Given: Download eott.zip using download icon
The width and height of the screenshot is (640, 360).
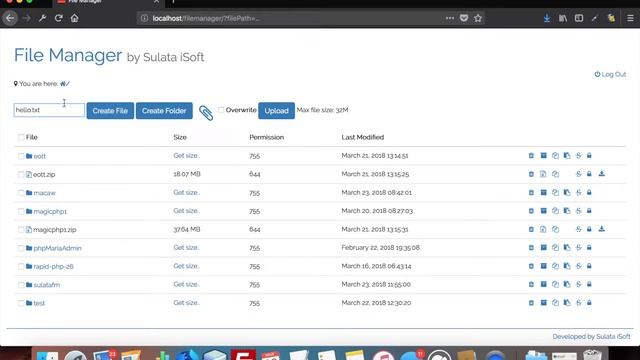Looking at the screenshot, I should point(602,174).
